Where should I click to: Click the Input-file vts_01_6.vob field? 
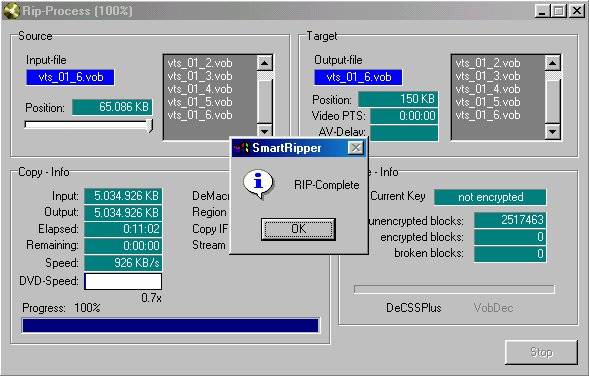pos(70,77)
